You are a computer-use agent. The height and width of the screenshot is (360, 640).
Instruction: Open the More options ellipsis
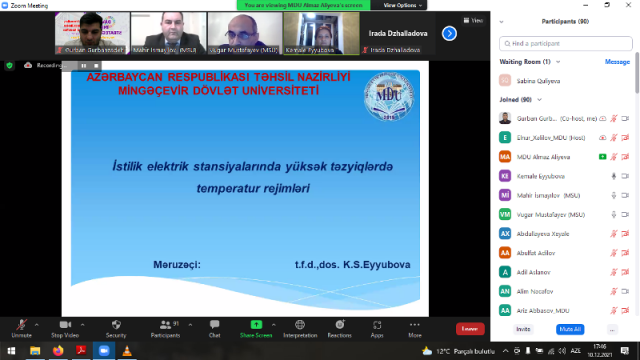414,325
